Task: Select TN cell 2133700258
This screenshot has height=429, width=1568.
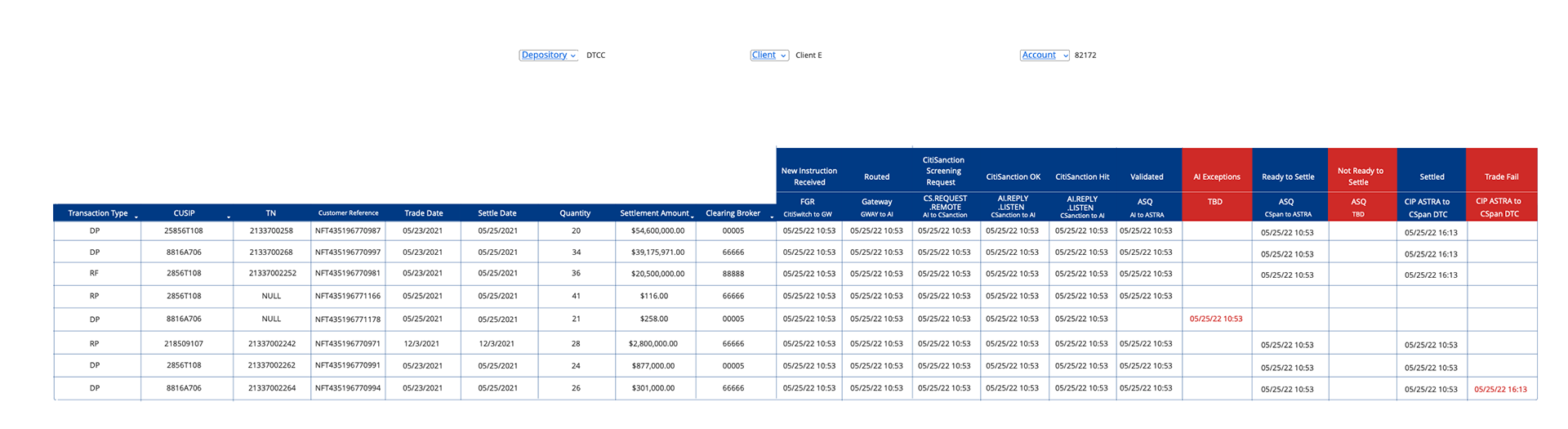Action: coord(271,231)
